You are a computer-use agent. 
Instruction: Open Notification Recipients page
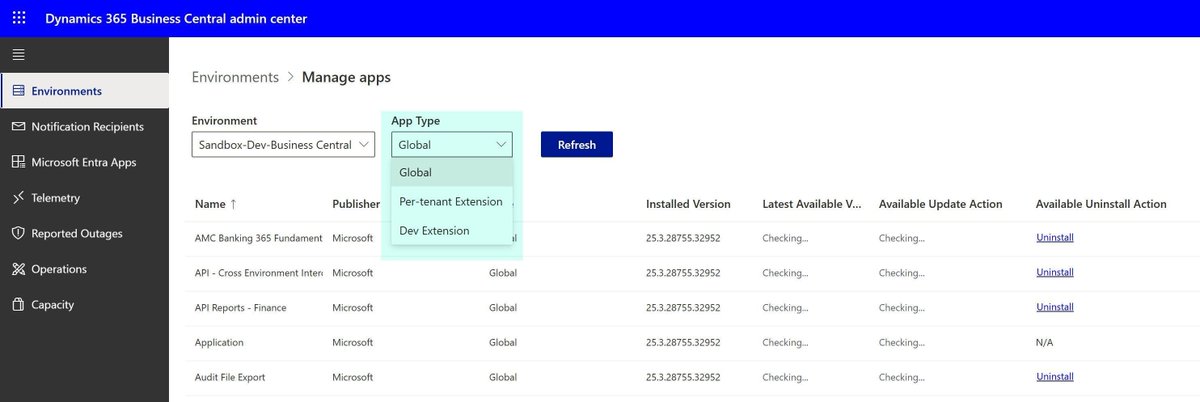pos(88,127)
